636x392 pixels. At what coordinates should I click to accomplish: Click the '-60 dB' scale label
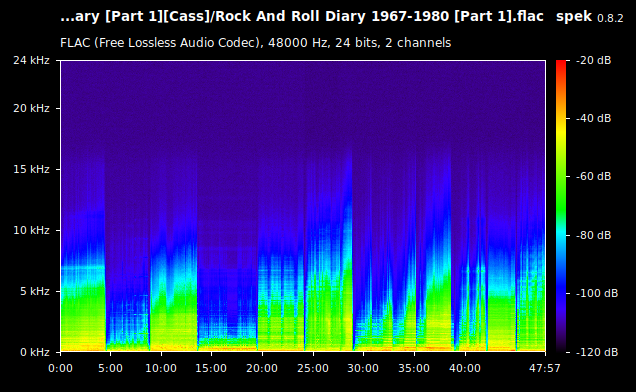click(593, 177)
